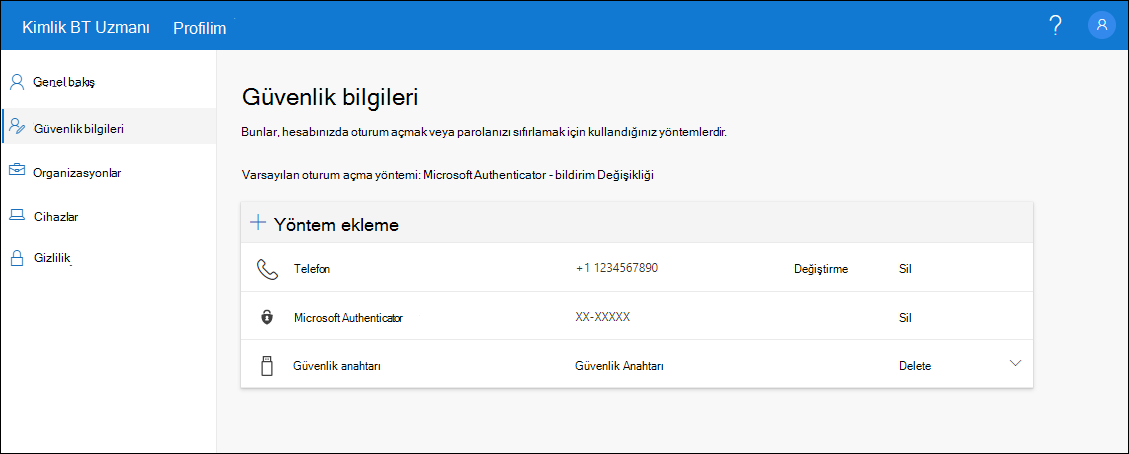Click Sil for Microsoft Authenticator
Image resolution: width=1129 pixels, height=454 pixels.
[906, 317]
